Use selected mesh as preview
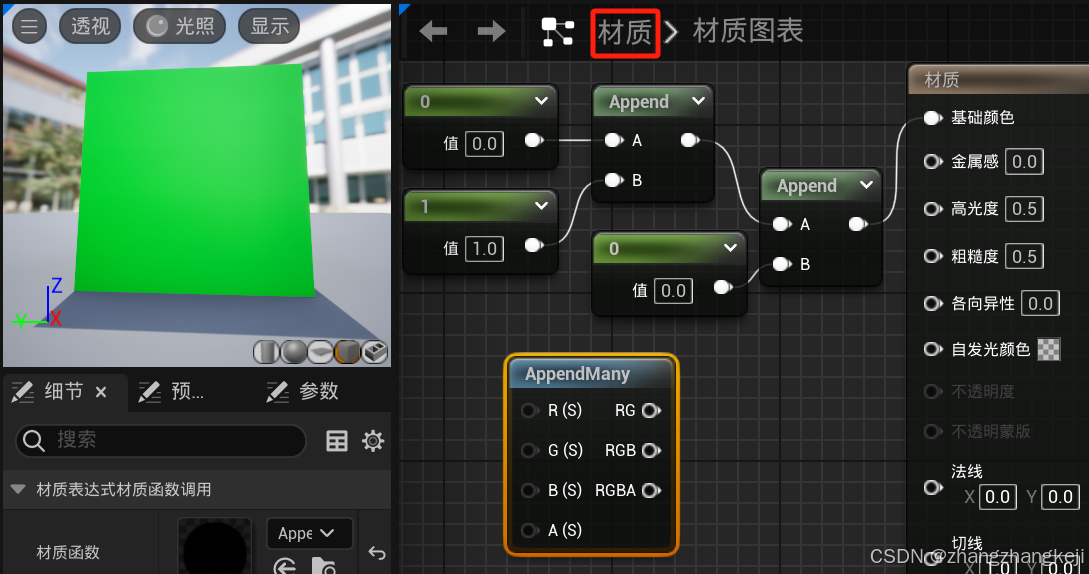 (375, 352)
